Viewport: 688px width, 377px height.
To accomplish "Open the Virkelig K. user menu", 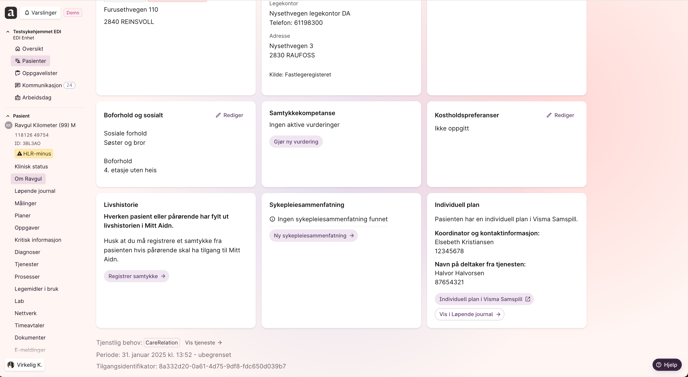I will [25, 365].
